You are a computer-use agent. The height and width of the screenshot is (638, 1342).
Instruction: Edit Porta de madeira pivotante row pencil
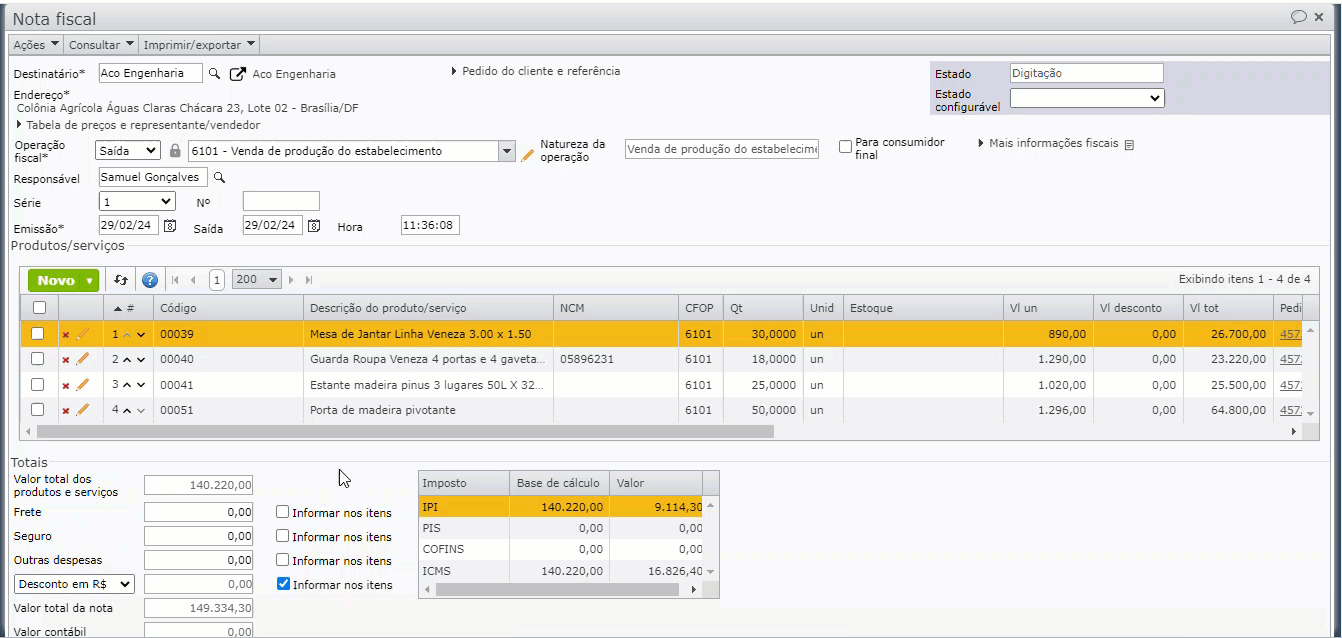83,410
